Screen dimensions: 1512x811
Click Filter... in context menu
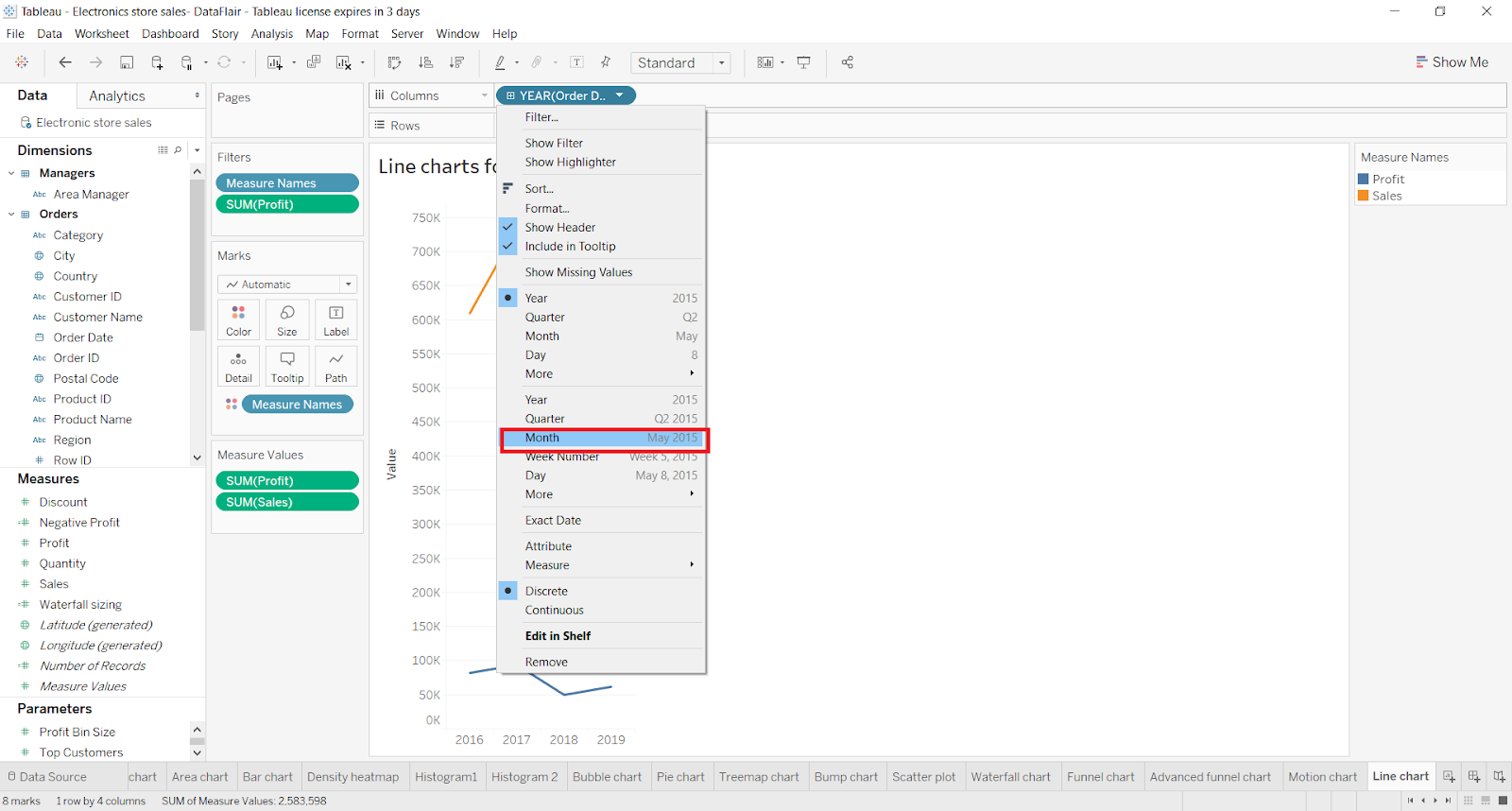[x=601, y=117]
